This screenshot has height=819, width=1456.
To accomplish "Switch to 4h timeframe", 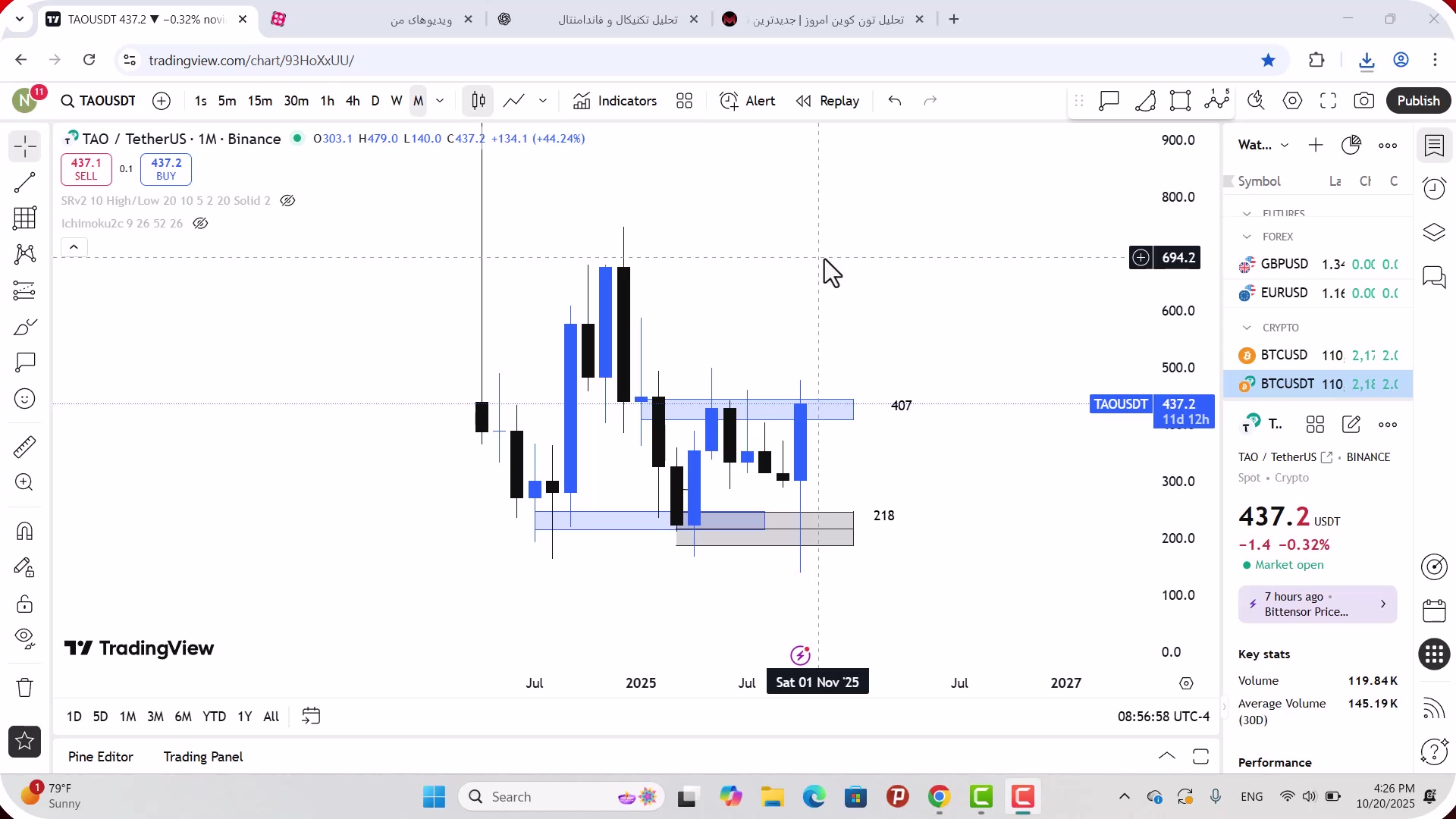I will coord(353,101).
